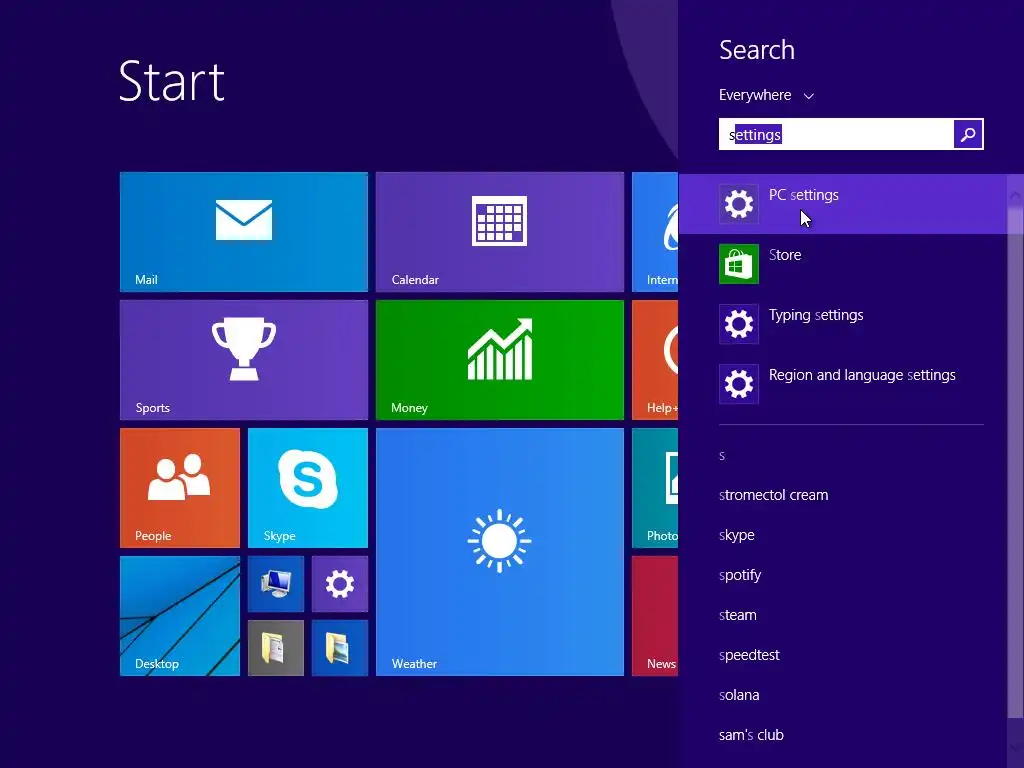
Task: Click the green Store bag icon
Action: click(739, 264)
